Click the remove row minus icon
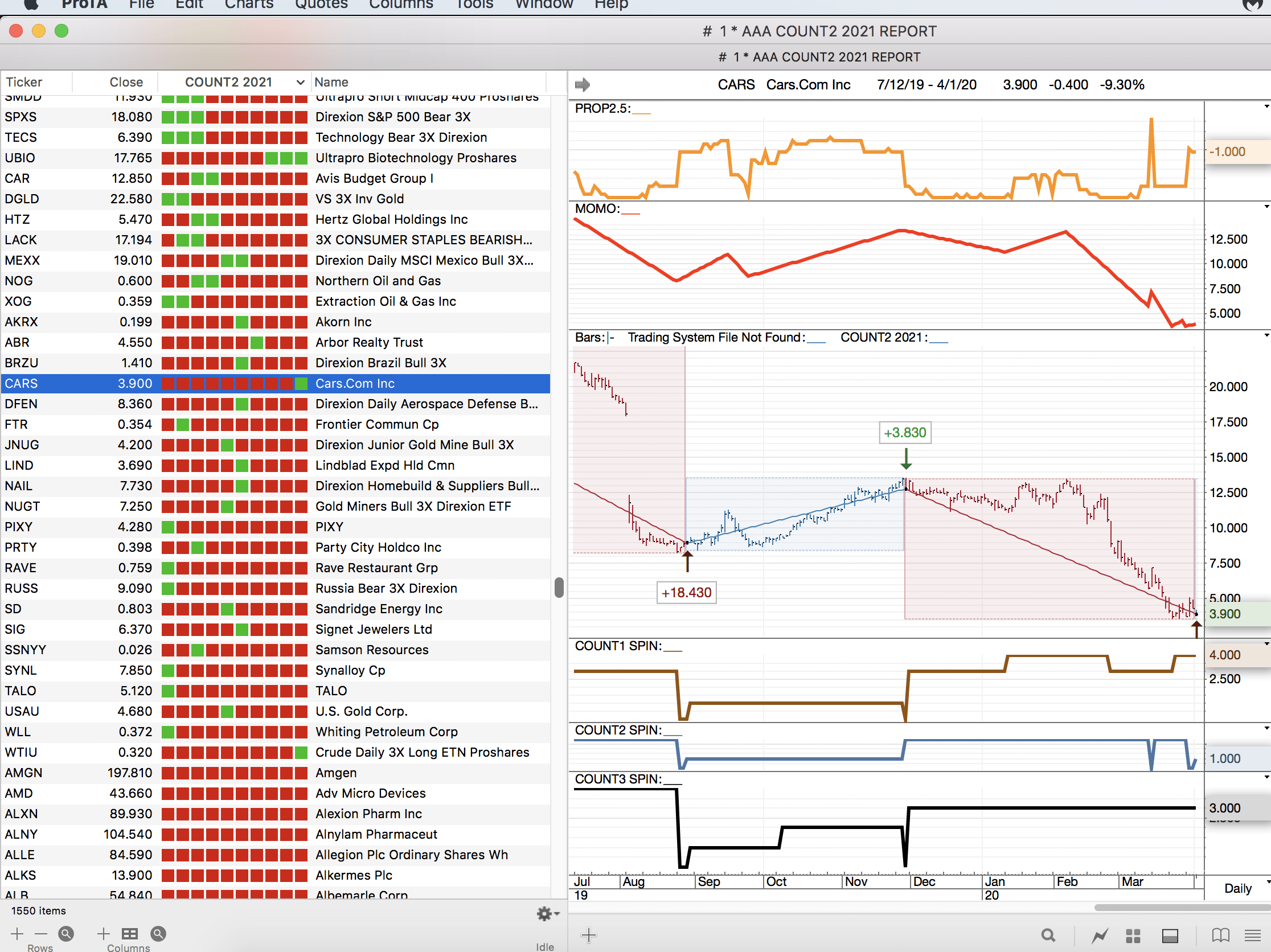 click(x=41, y=934)
